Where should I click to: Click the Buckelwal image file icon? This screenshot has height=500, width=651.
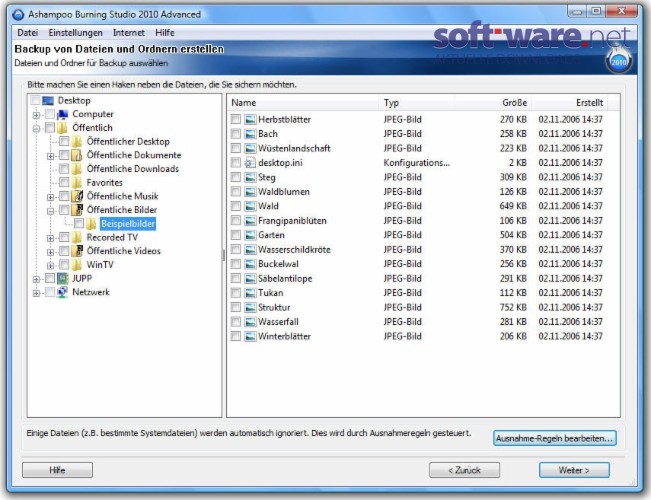pos(250,264)
